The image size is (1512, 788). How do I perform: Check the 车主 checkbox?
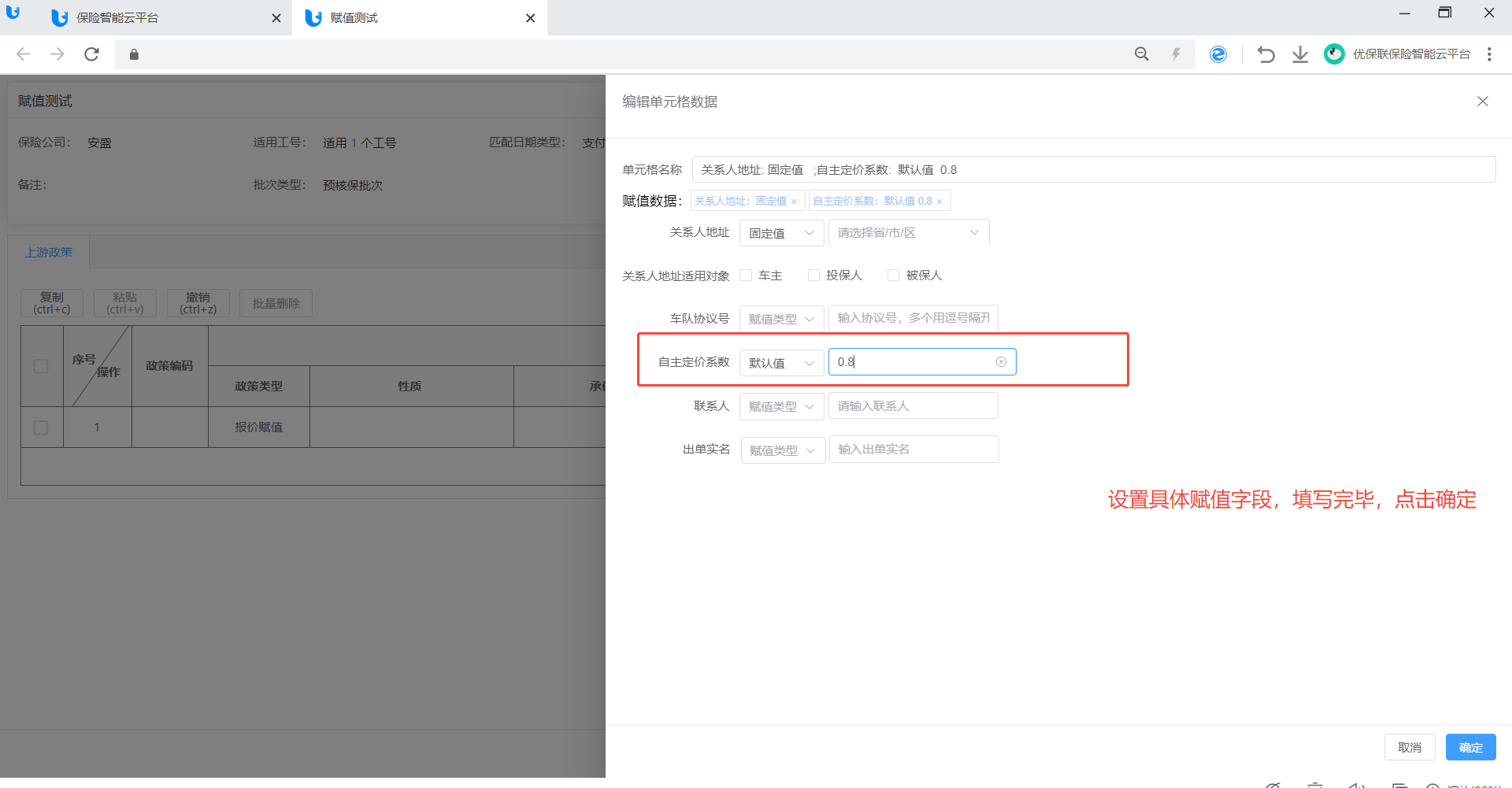[x=746, y=276]
